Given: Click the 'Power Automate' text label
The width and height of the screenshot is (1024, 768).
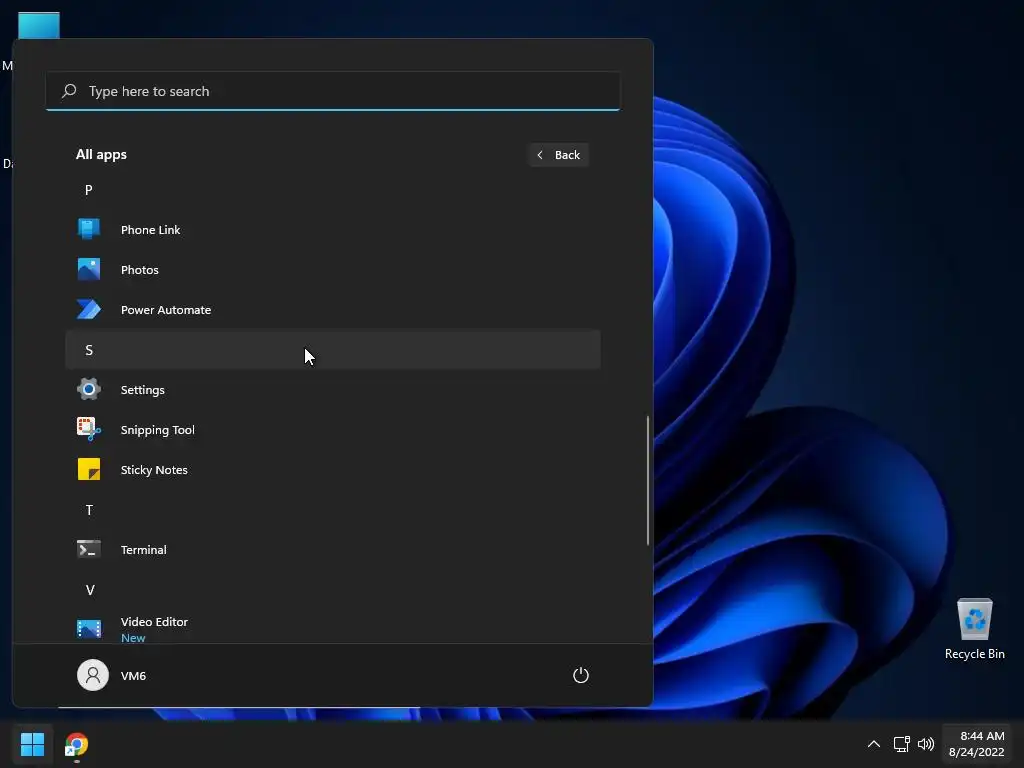Looking at the screenshot, I should point(166,310).
